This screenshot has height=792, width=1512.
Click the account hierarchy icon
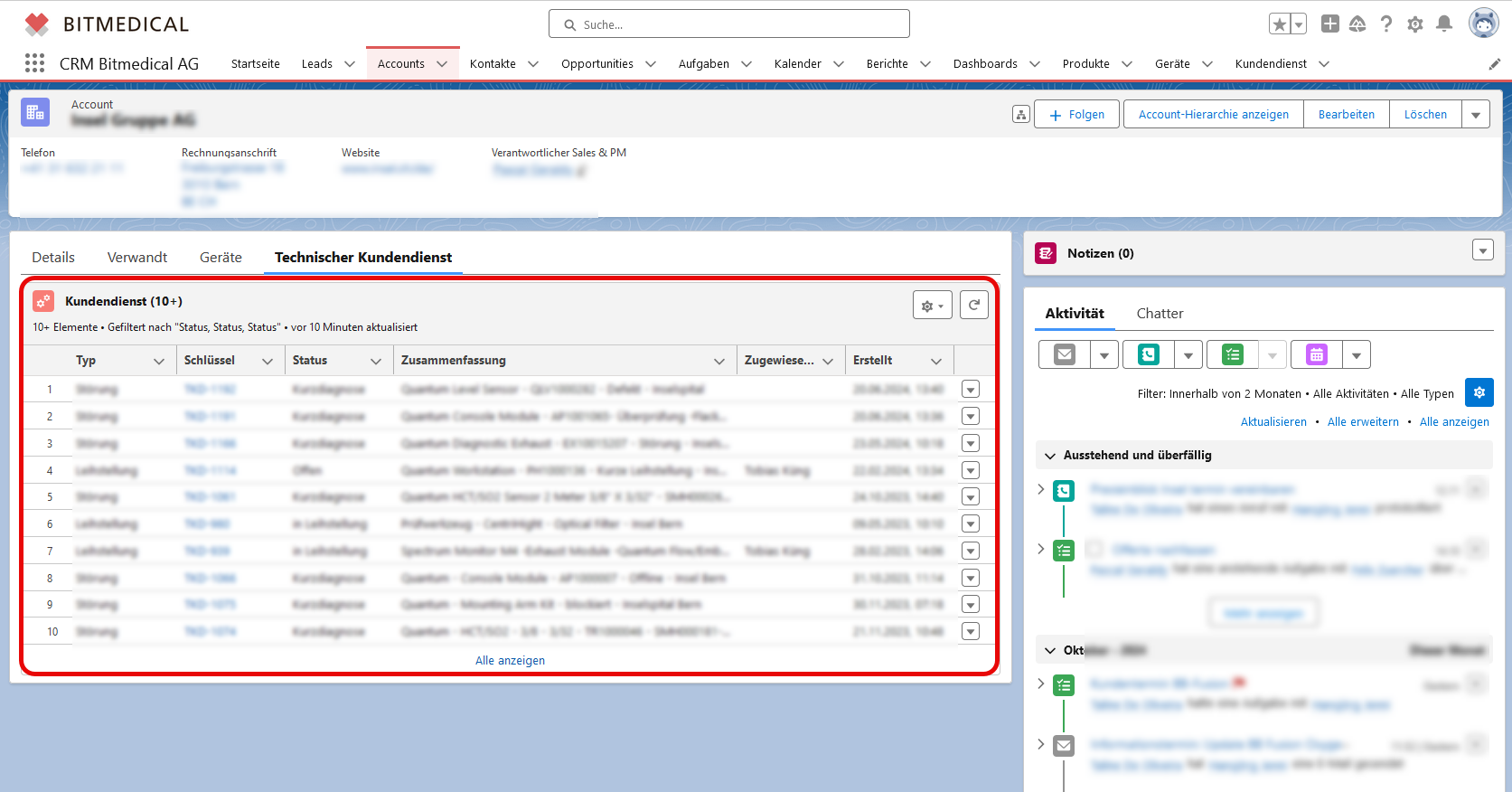[1021, 115]
